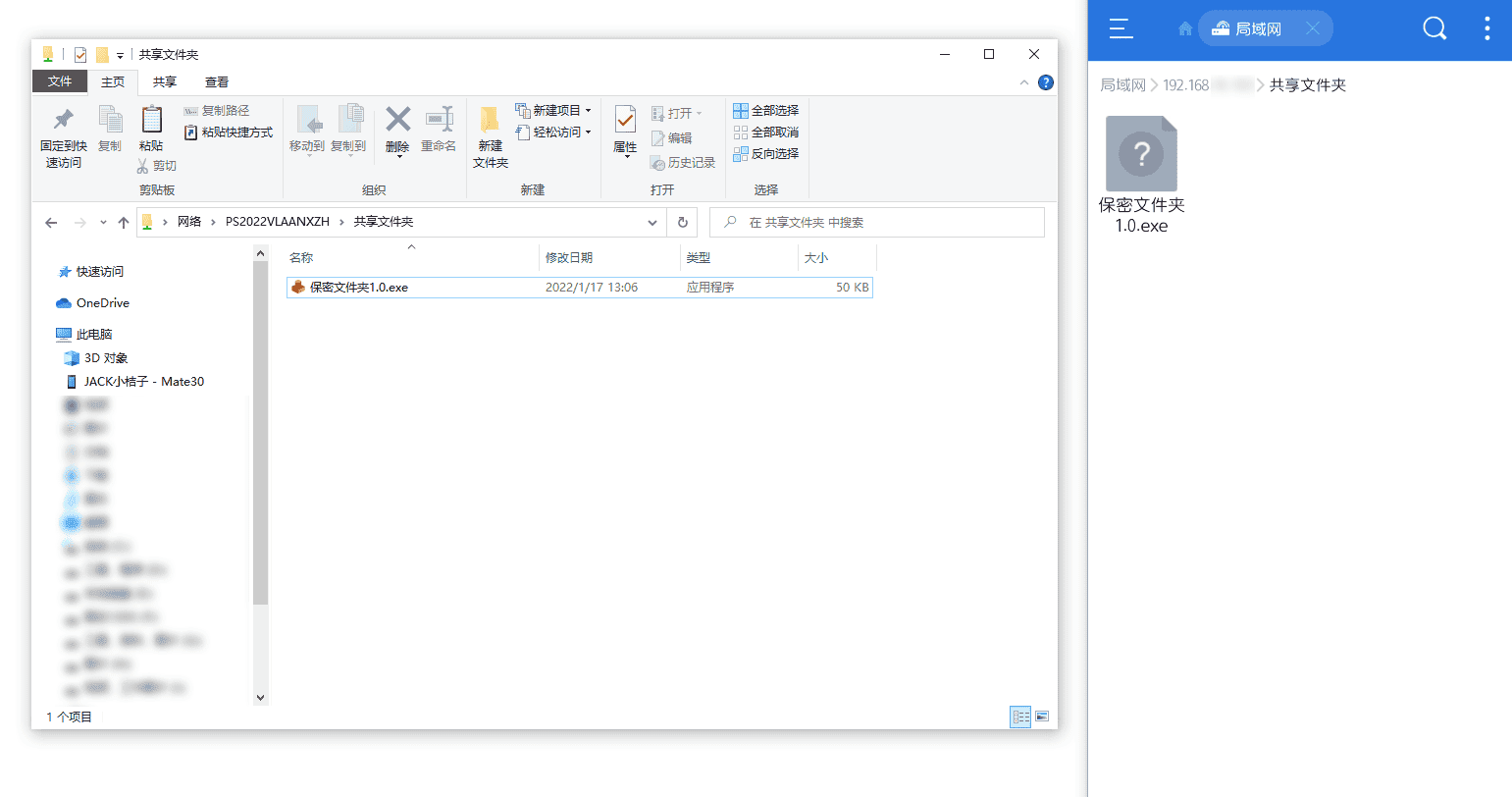
Task: Open the 保密文件夹1.0.exe file thumbnail in mobile app
Action: coord(1141,154)
